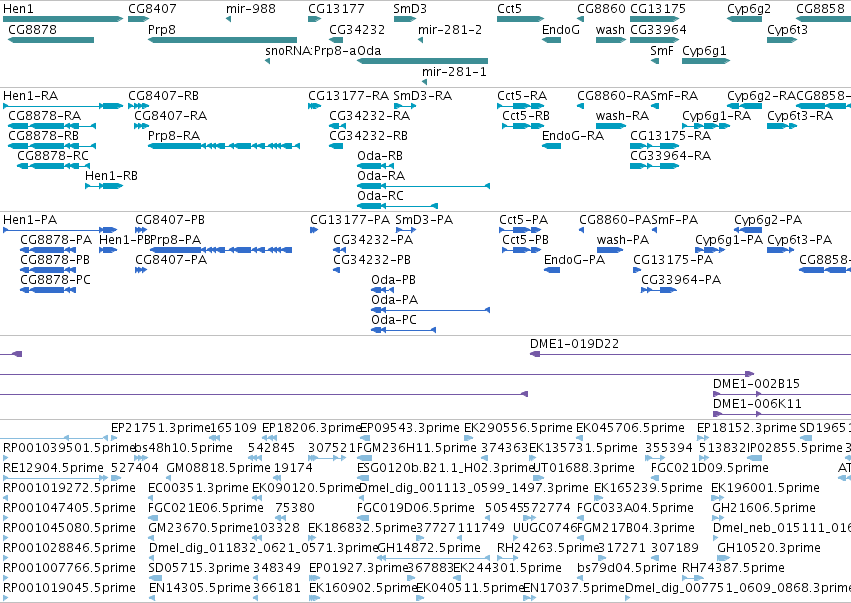The height and width of the screenshot is (603, 851).
Task: Select the SmF gene label
Action: point(662,51)
